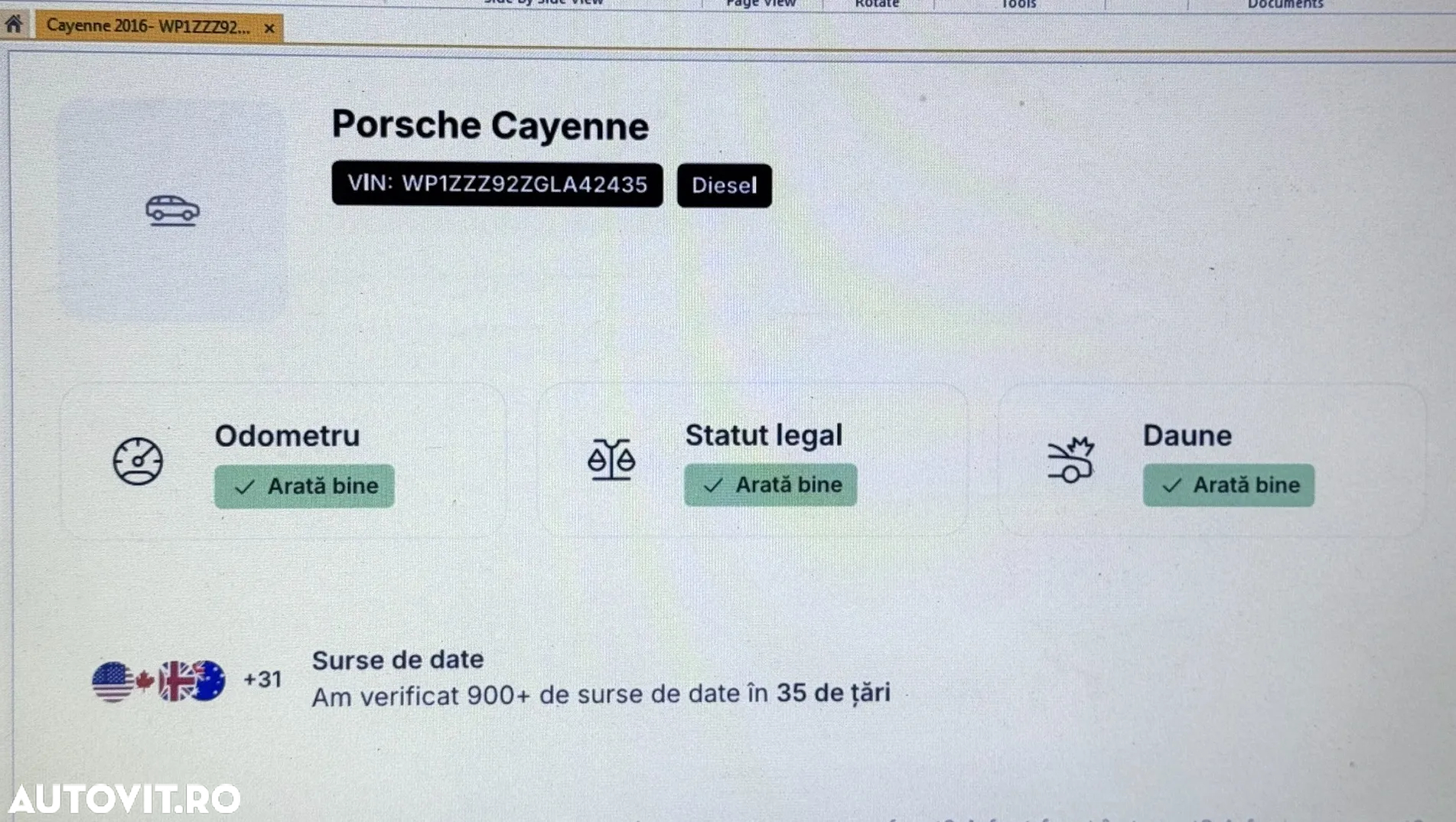Open the Page View ribbon group
The height and width of the screenshot is (822, 1456).
tap(761, 4)
